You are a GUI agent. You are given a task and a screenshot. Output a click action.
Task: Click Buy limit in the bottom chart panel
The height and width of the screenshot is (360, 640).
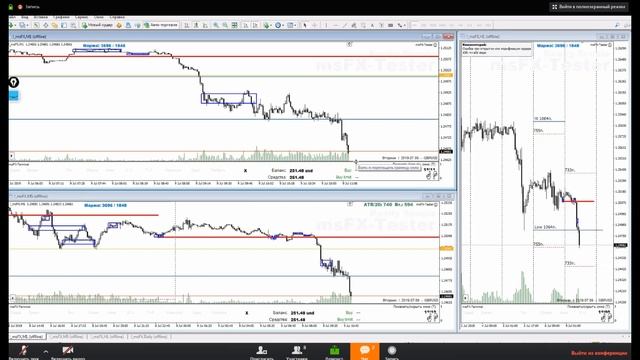click(x=345, y=320)
